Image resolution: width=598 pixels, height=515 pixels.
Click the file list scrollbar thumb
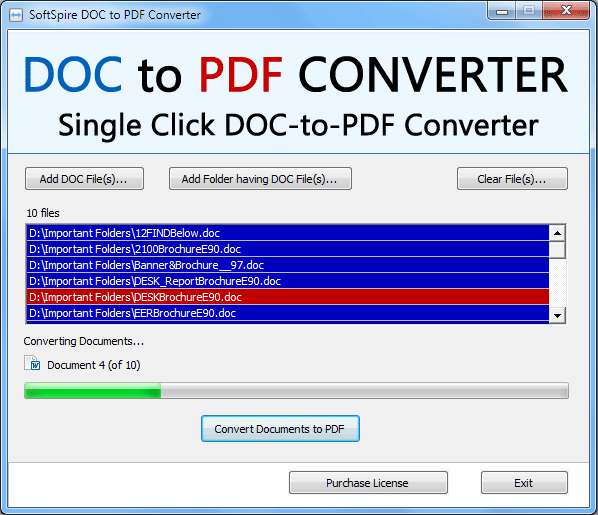point(558,250)
